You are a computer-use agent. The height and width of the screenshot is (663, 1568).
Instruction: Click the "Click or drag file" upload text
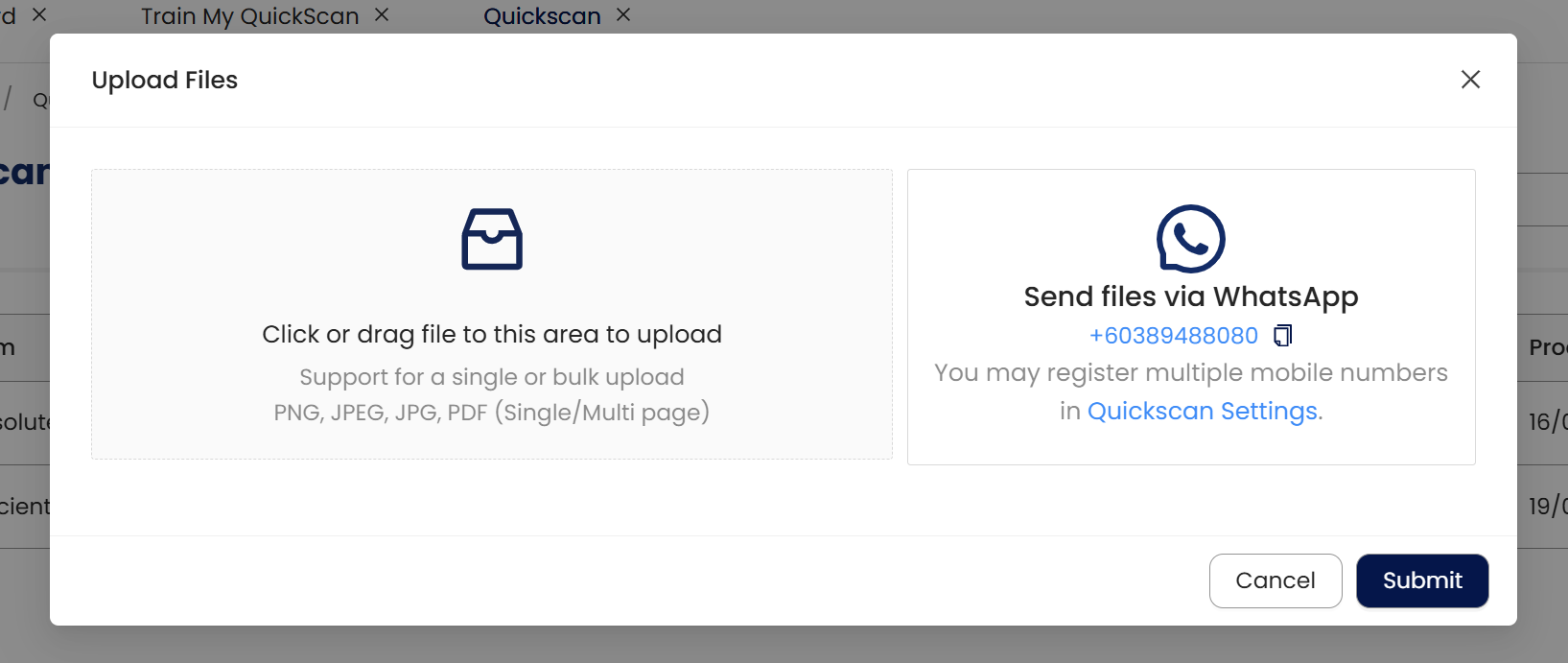[x=492, y=334]
